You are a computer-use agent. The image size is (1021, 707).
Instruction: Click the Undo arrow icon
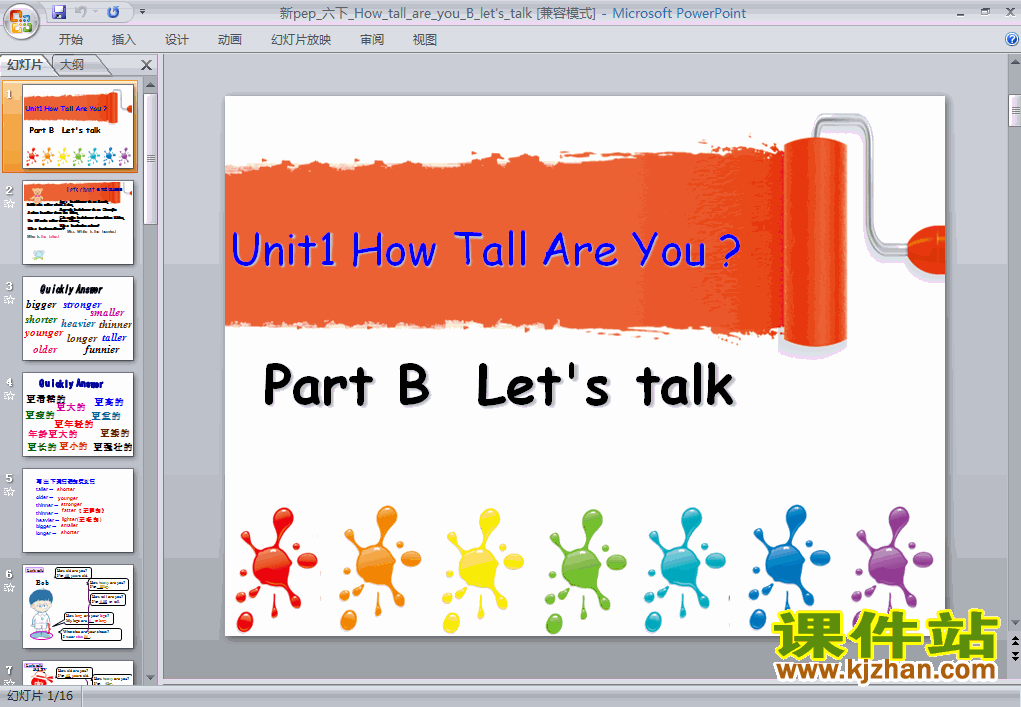click(81, 12)
